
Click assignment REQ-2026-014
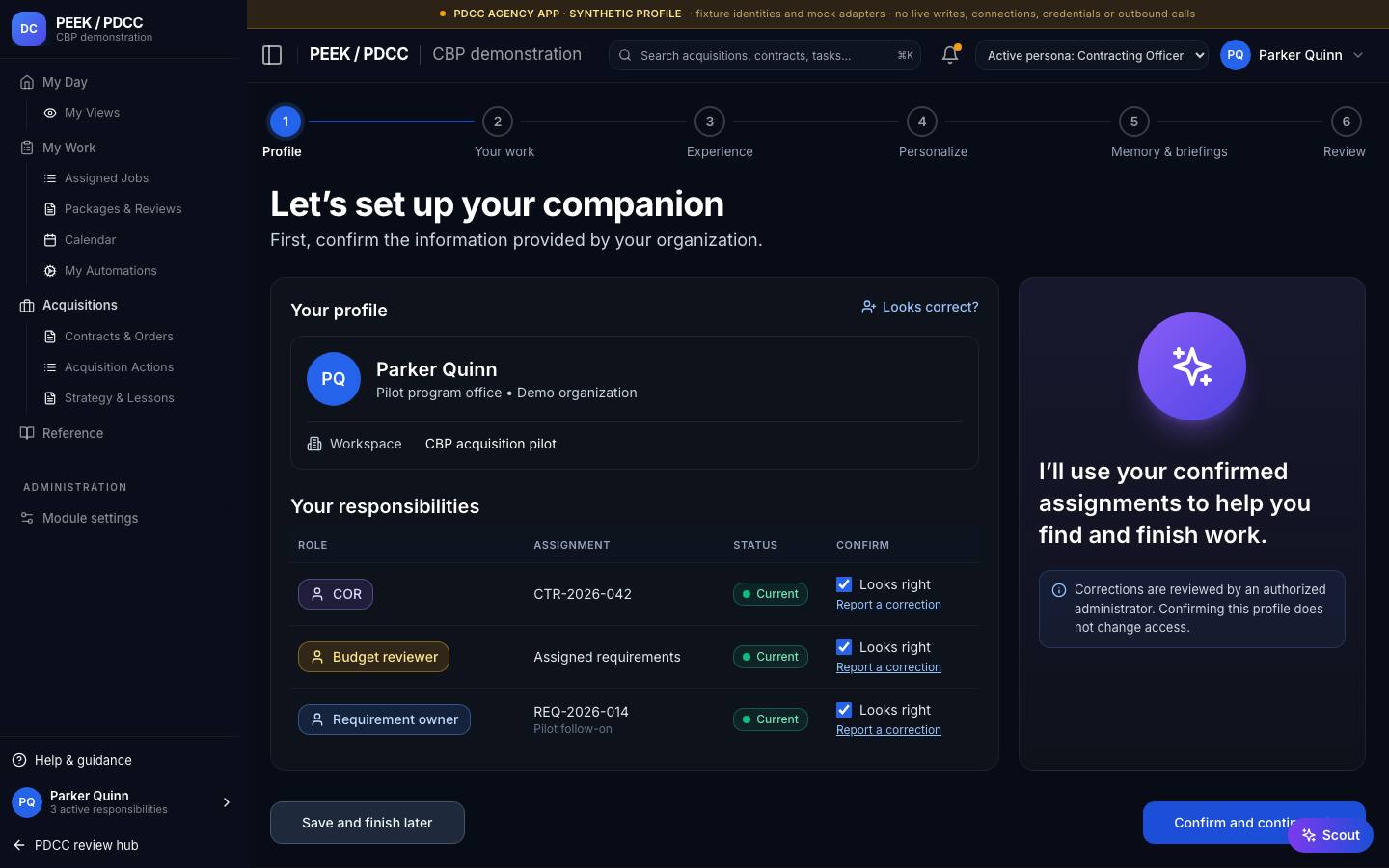(x=581, y=712)
